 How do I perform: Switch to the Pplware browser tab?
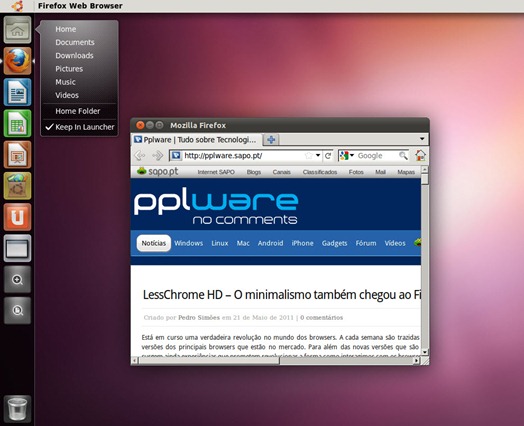coord(196,140)
